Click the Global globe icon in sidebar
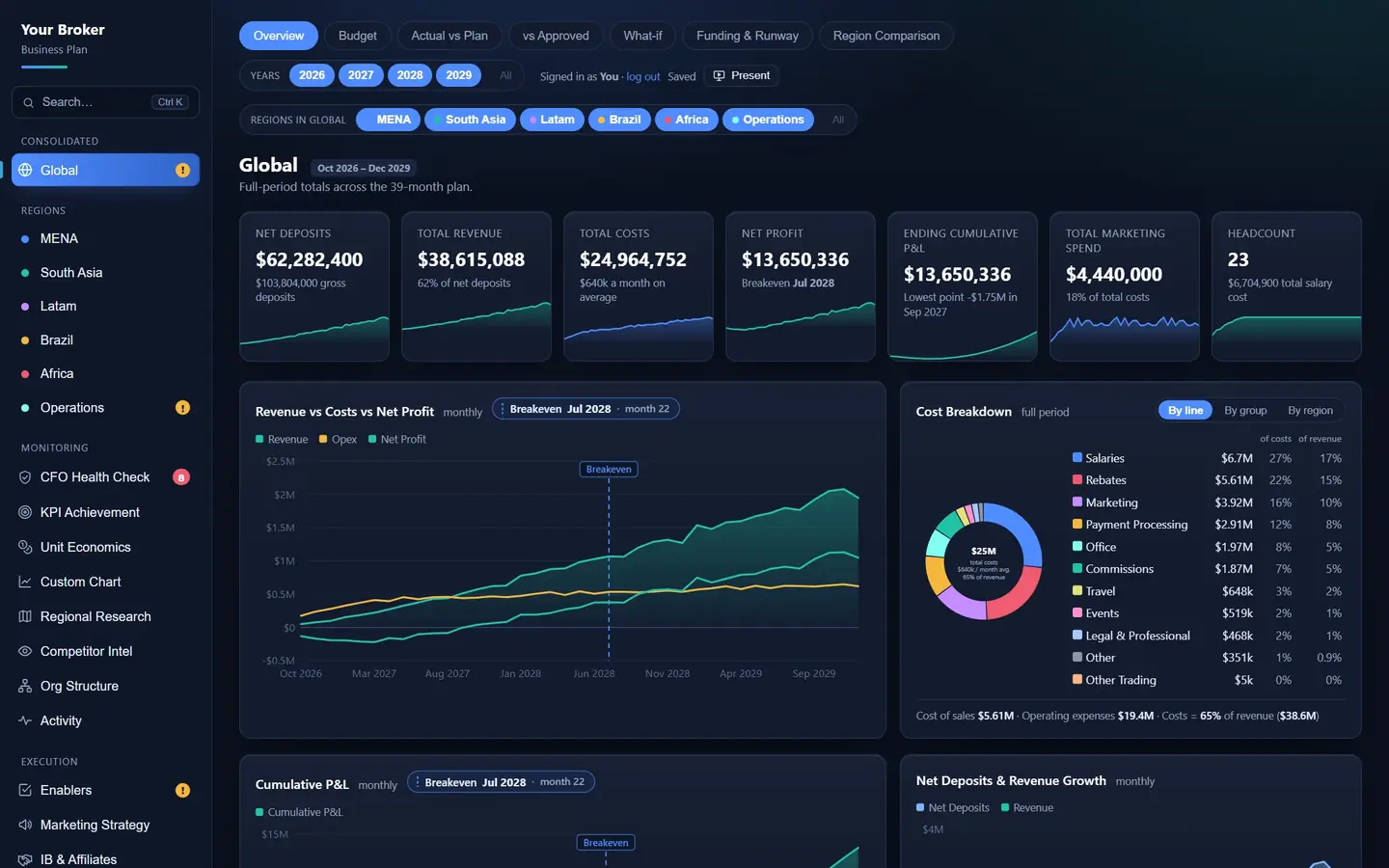 tap(25, 170)
